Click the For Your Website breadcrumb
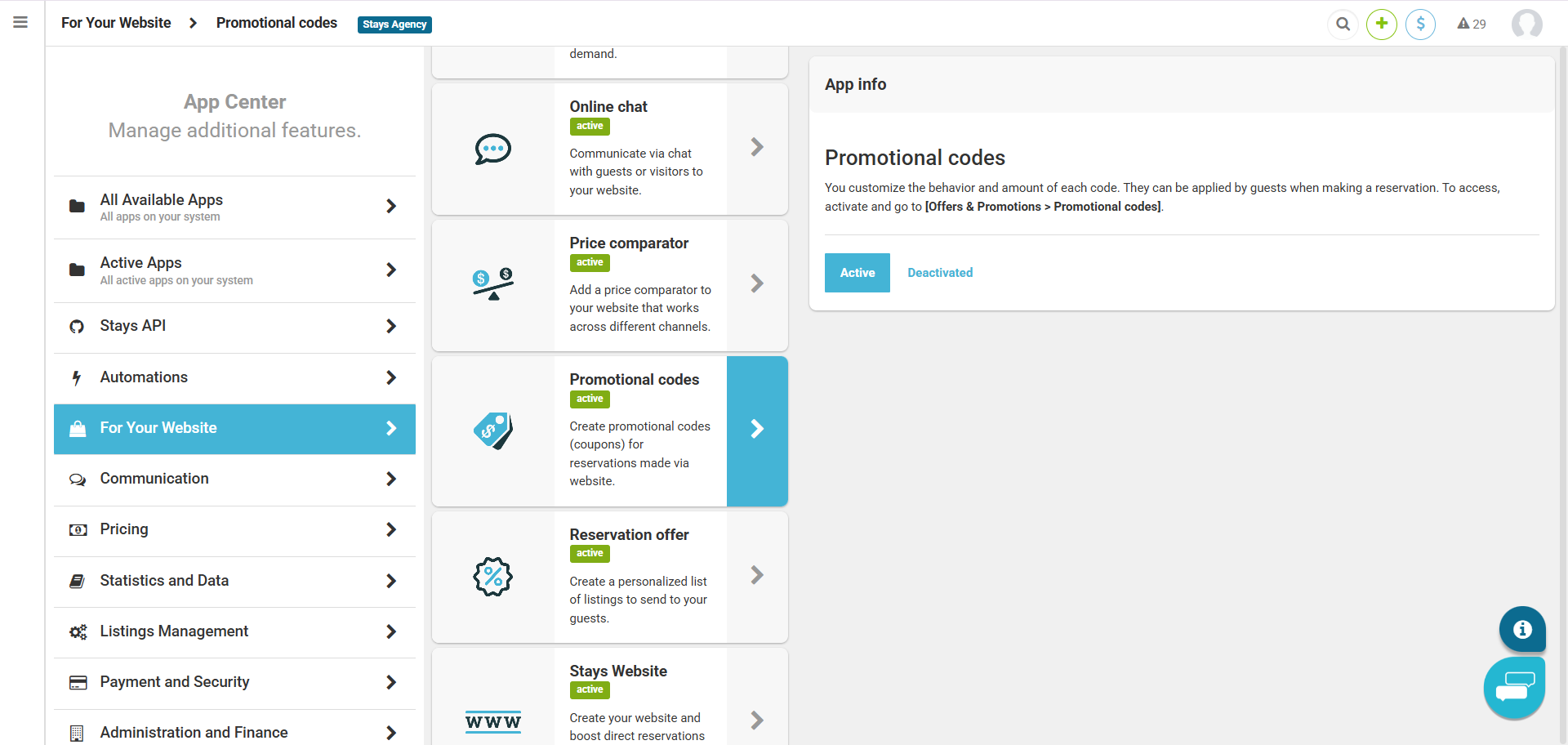This screenshot has width=1568, height=745. tap(116, 23)
